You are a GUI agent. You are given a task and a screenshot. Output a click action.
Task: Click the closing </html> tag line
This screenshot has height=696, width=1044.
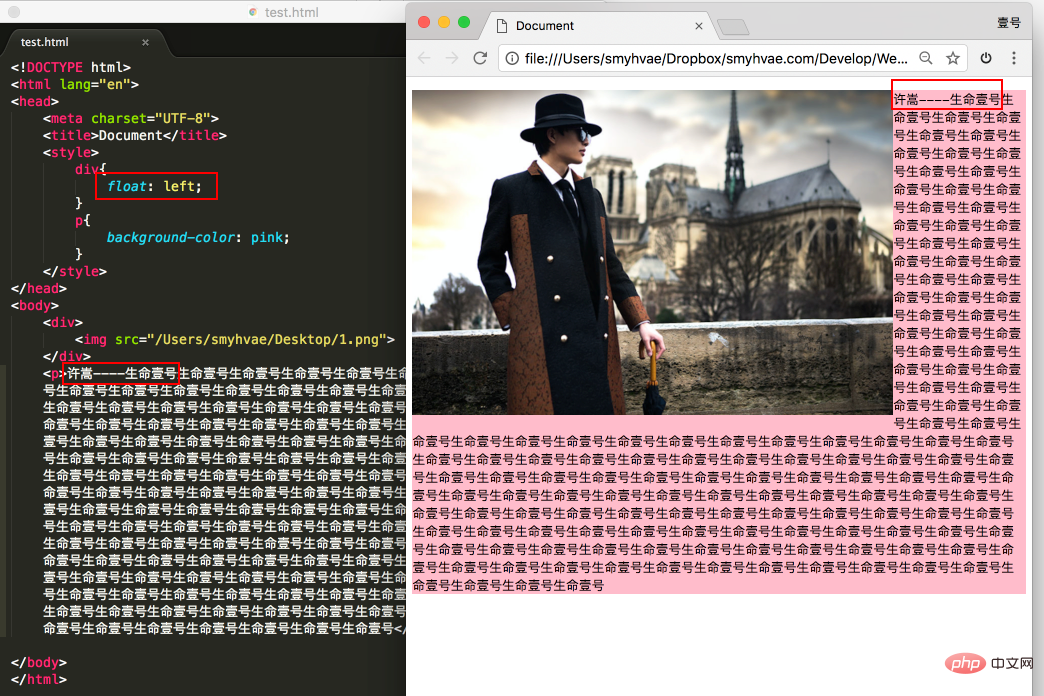(x=39, y=679)
